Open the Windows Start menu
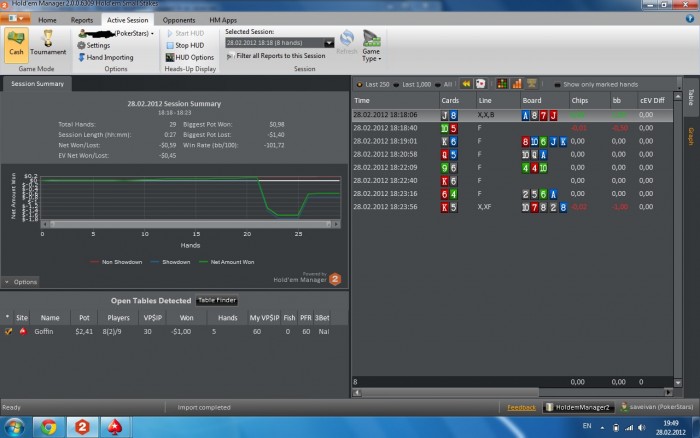This screenshot has height=438, width=700. (x=15, y=427)
